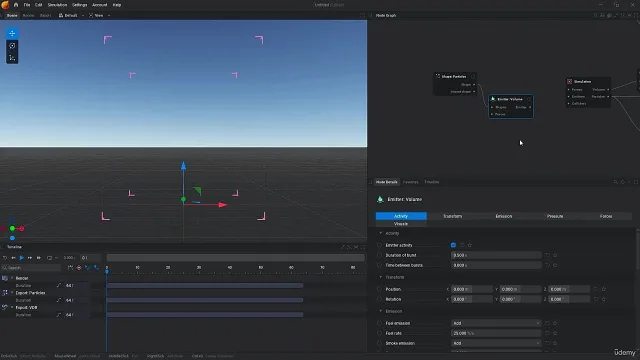640x360 pixels.
Task: Click the Fuel rate value field
Action: coord(496,333)
